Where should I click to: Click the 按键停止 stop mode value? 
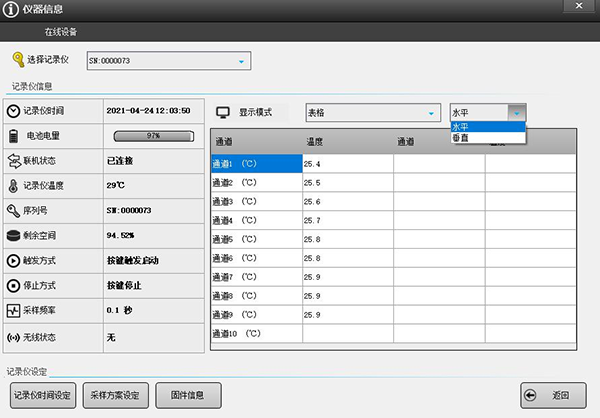(x=124, y=286)
